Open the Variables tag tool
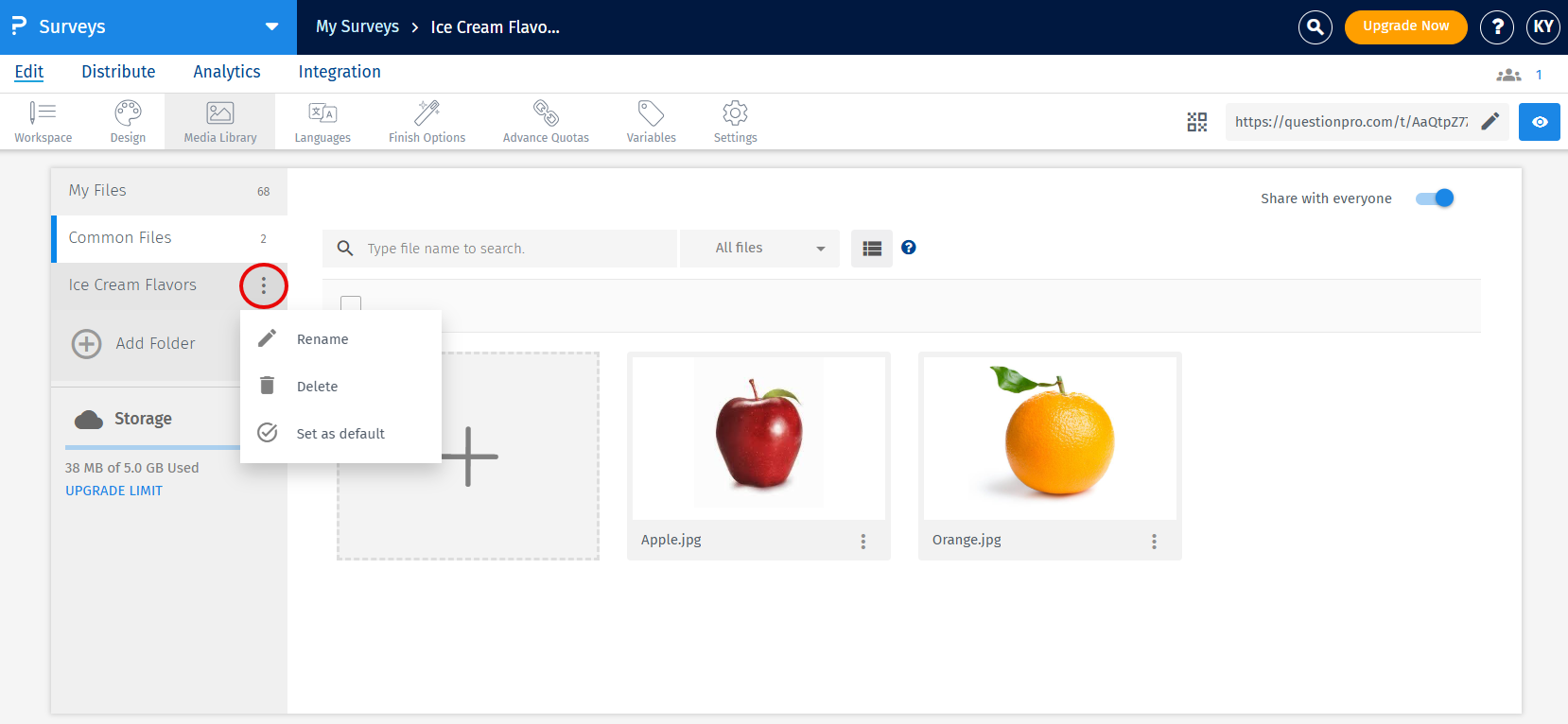Image resolution: width=1568 pixels, height=724 pixels. [x=651, y=122]
